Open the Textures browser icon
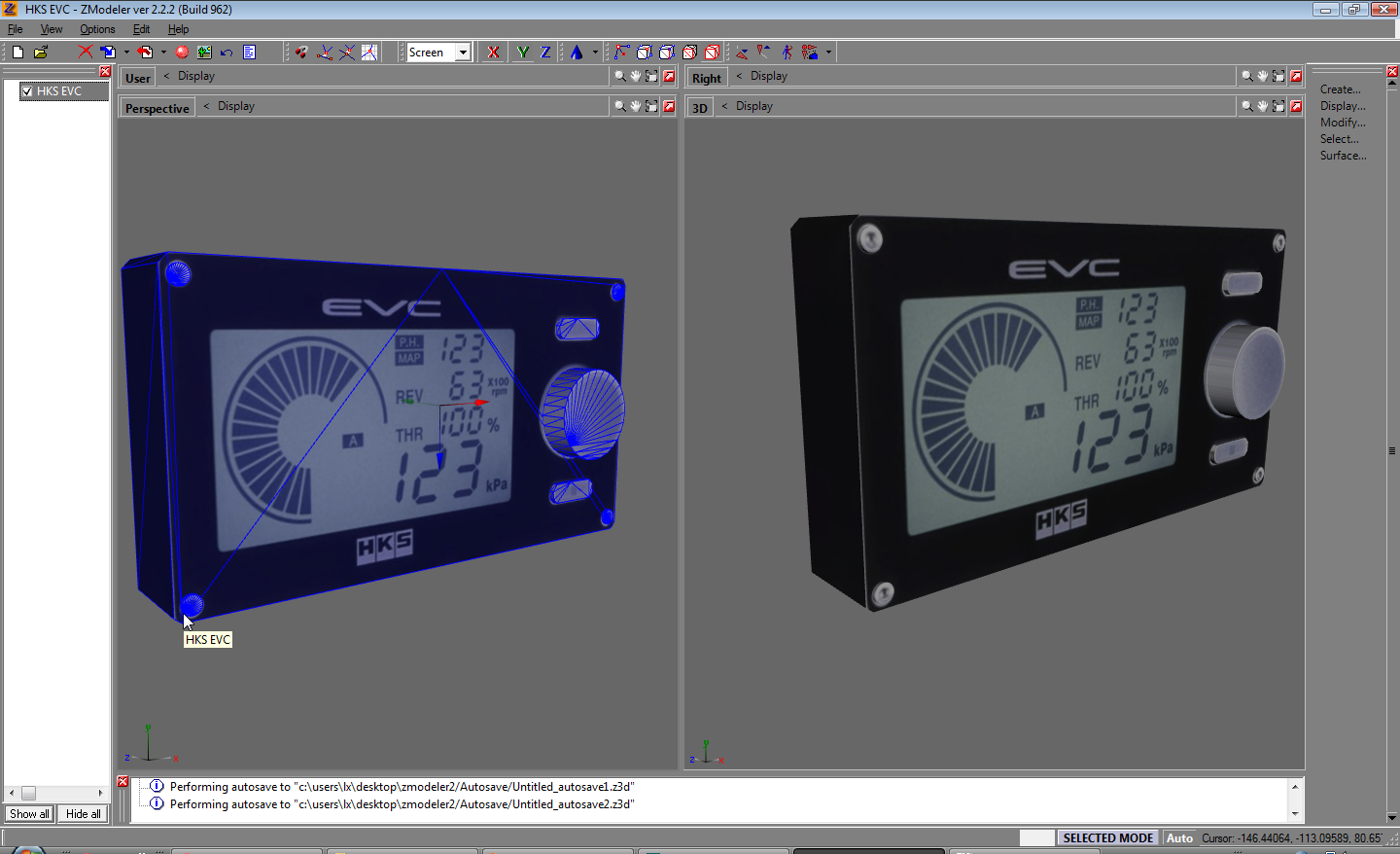Image resolution: width=1400 pixels, height=854 pixels. click(204, 53)
